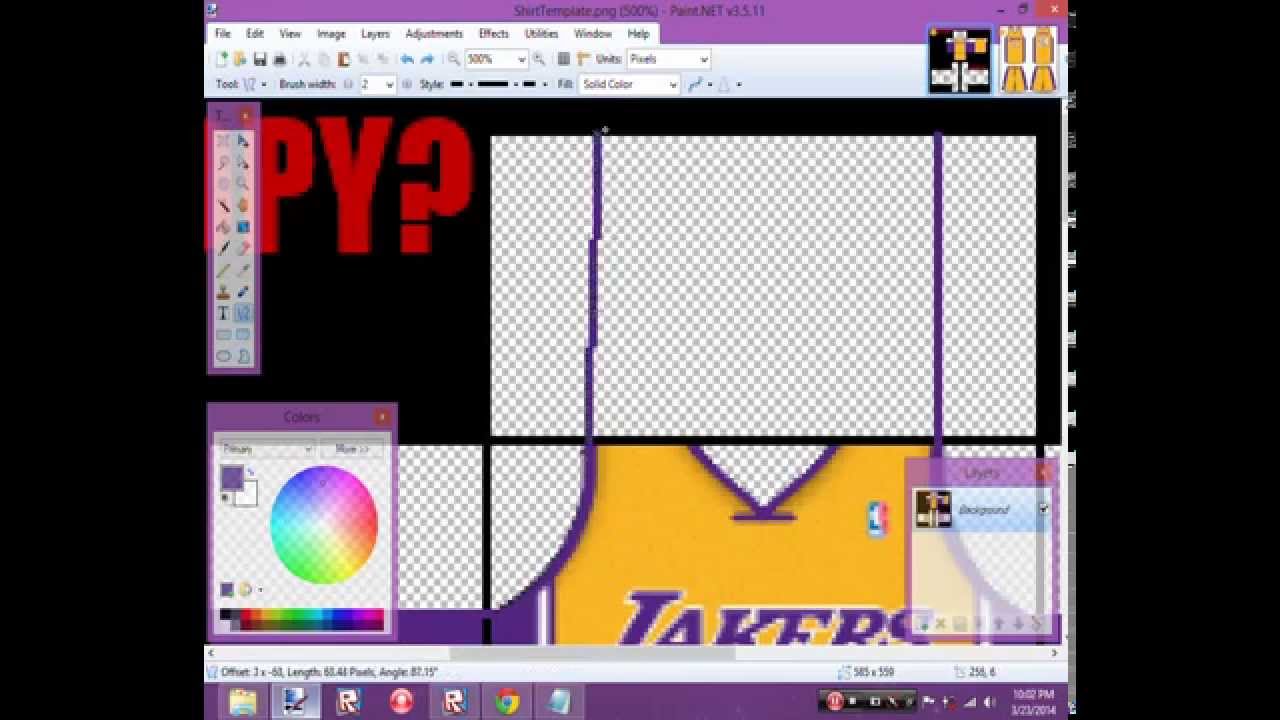Click the Zoom in magnifier icon
The width and height of the screenshot is (1280, 720).
pyautogui.click(x=539, y=59)
